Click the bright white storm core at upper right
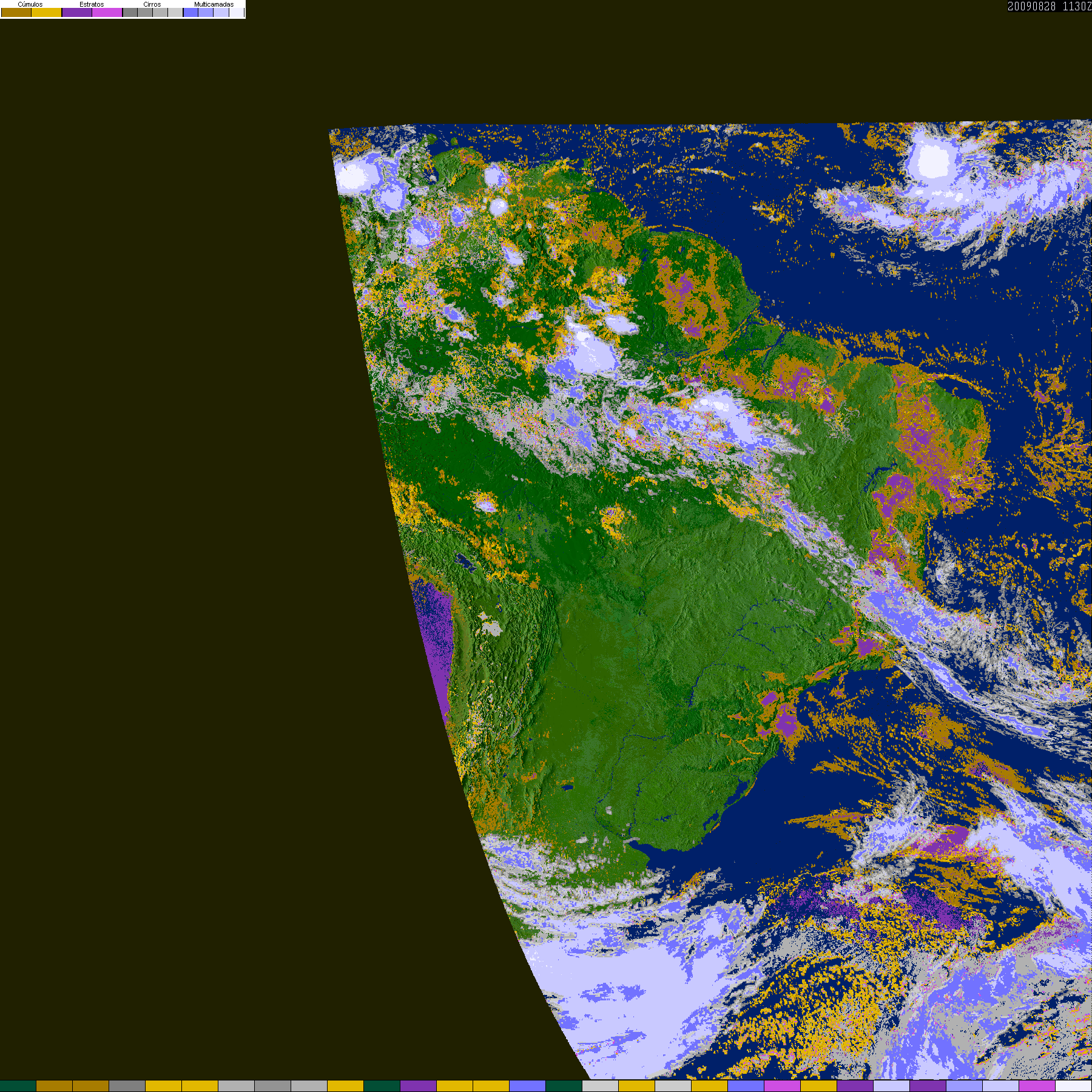 point(932,161)
